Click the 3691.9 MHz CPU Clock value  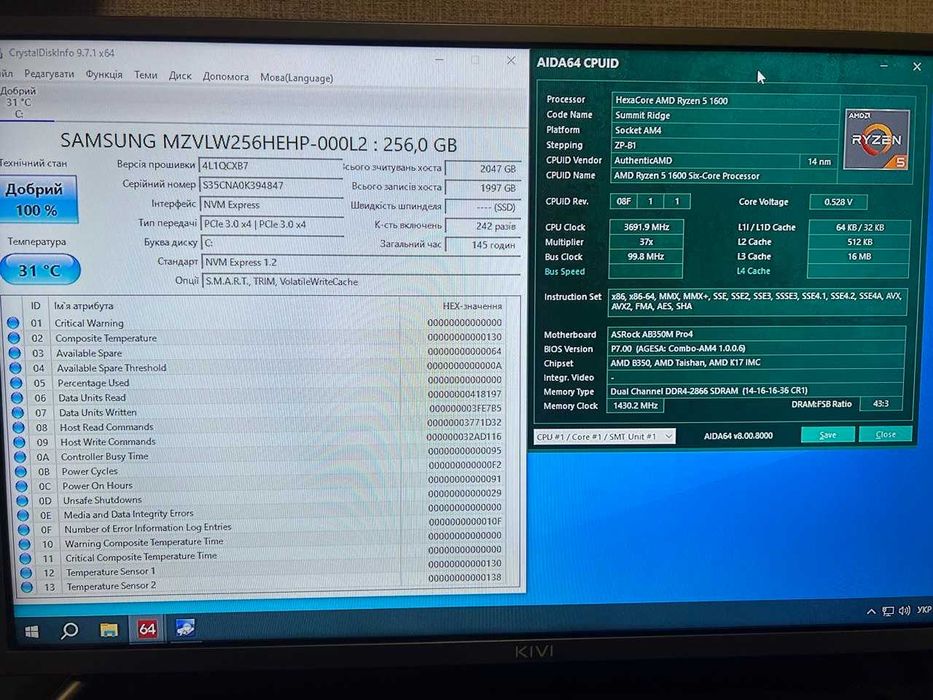pyautogui.click(x=646, y=227)
